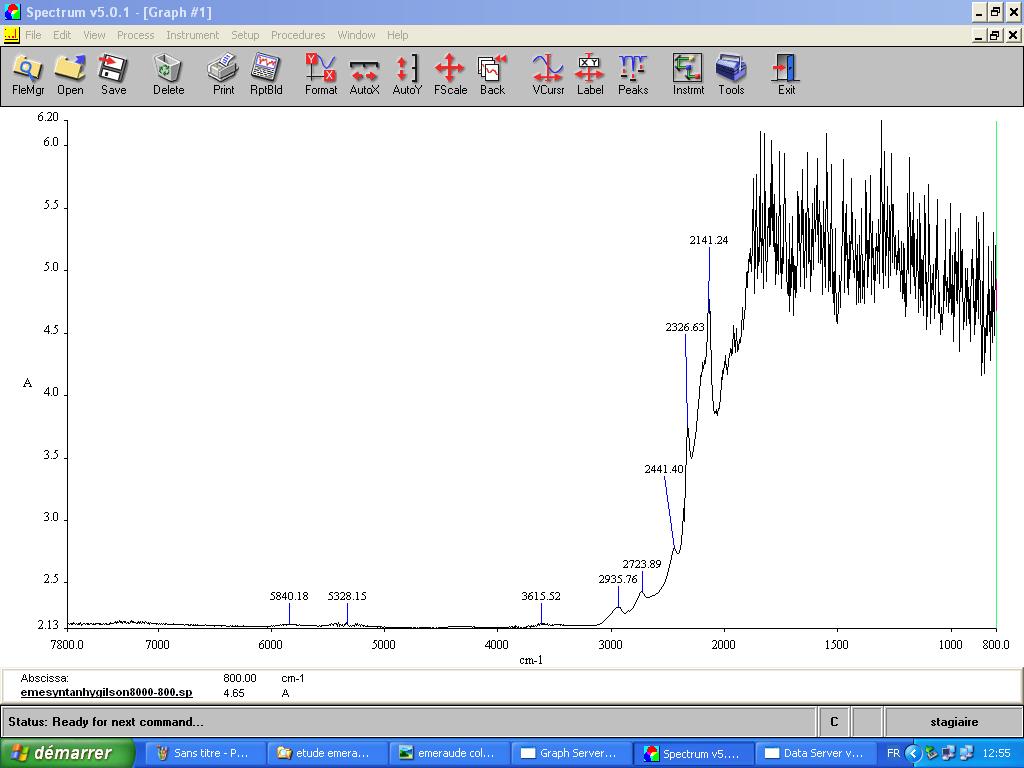Label peaks using the Peaks tool
The width and height of the screenshot is (1024, 768).
[633, 75]
